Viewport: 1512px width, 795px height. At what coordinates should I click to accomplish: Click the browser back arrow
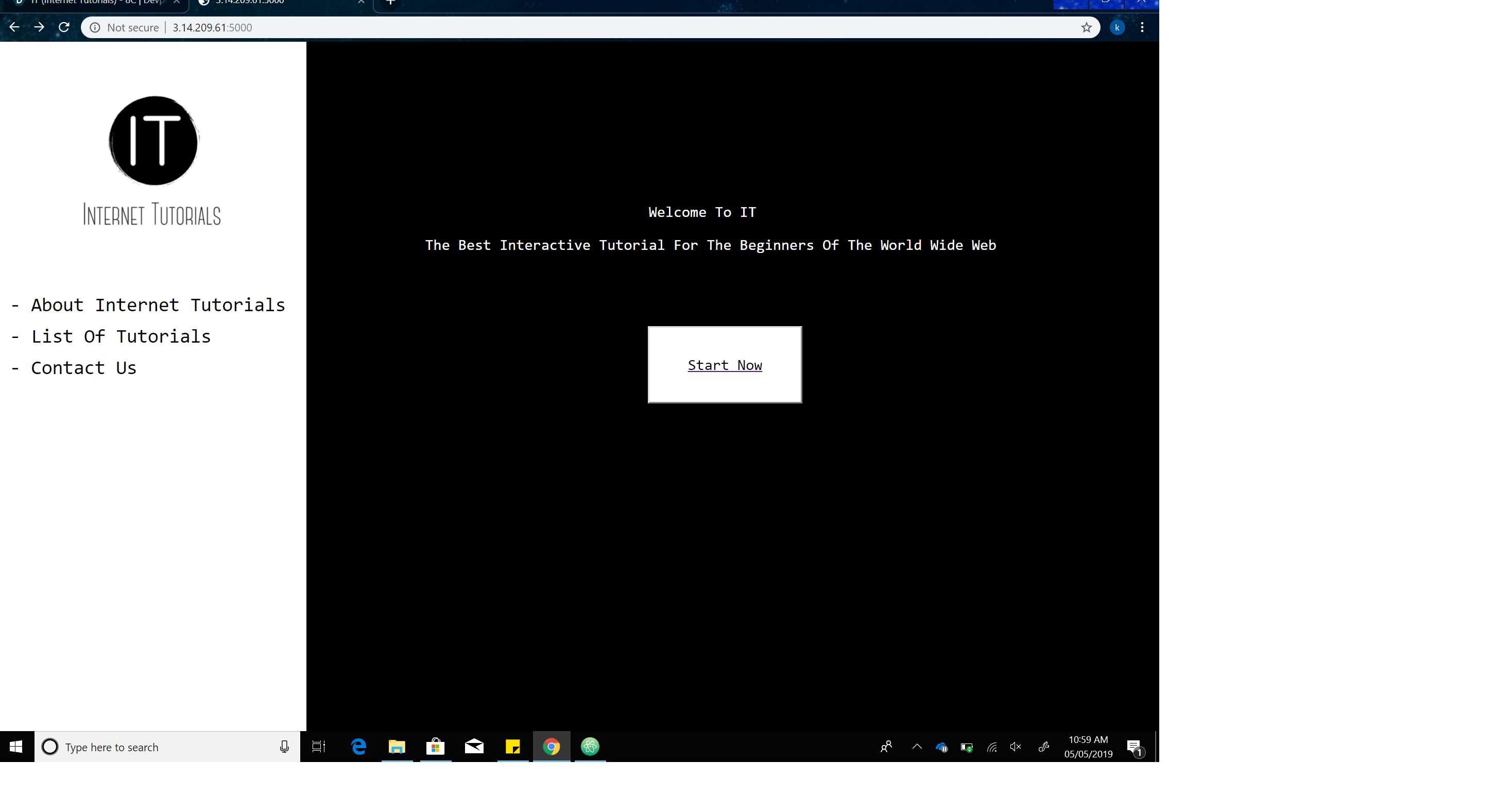point(14,27)
